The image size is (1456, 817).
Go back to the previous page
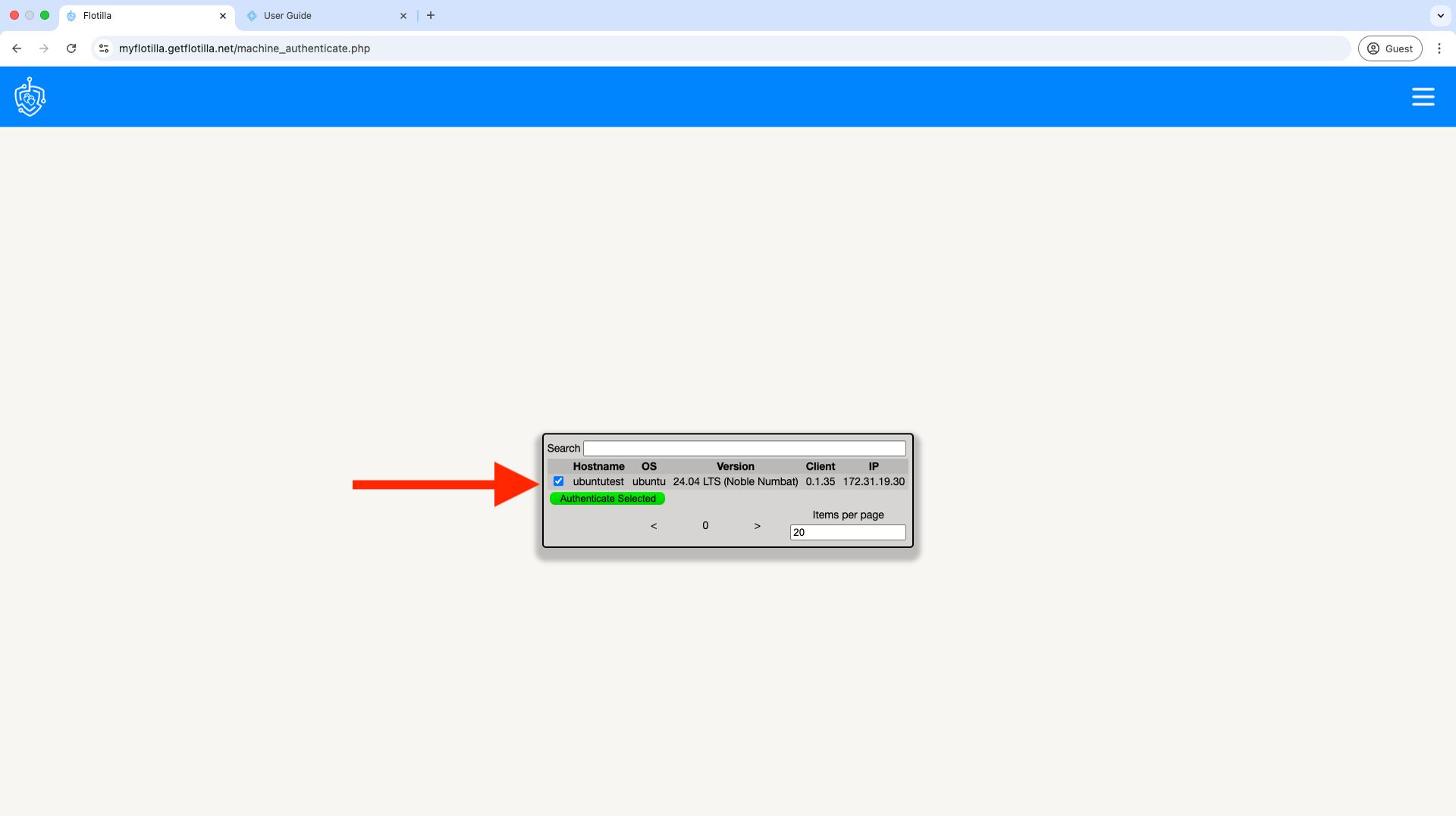point(17,49)
